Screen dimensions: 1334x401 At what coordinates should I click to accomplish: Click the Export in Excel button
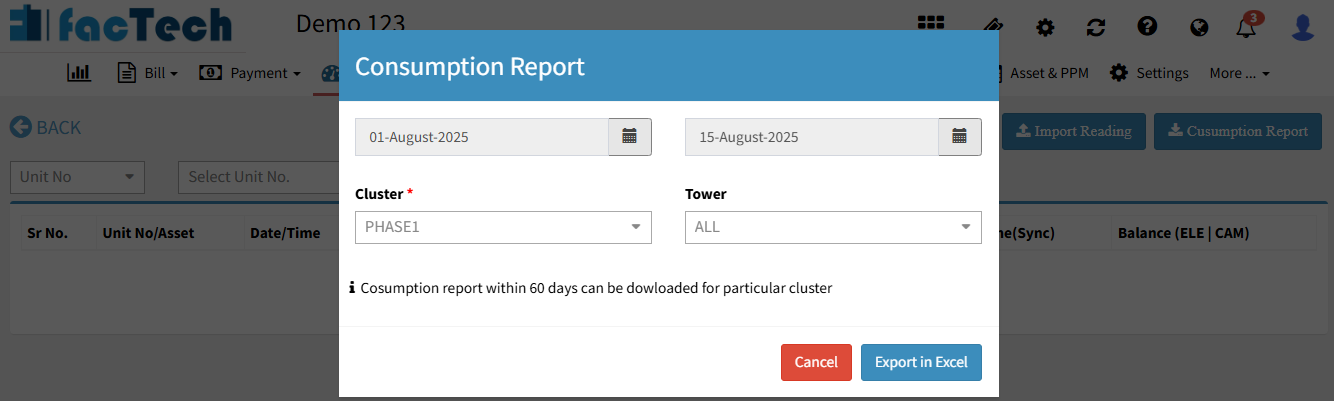point(921,362)
